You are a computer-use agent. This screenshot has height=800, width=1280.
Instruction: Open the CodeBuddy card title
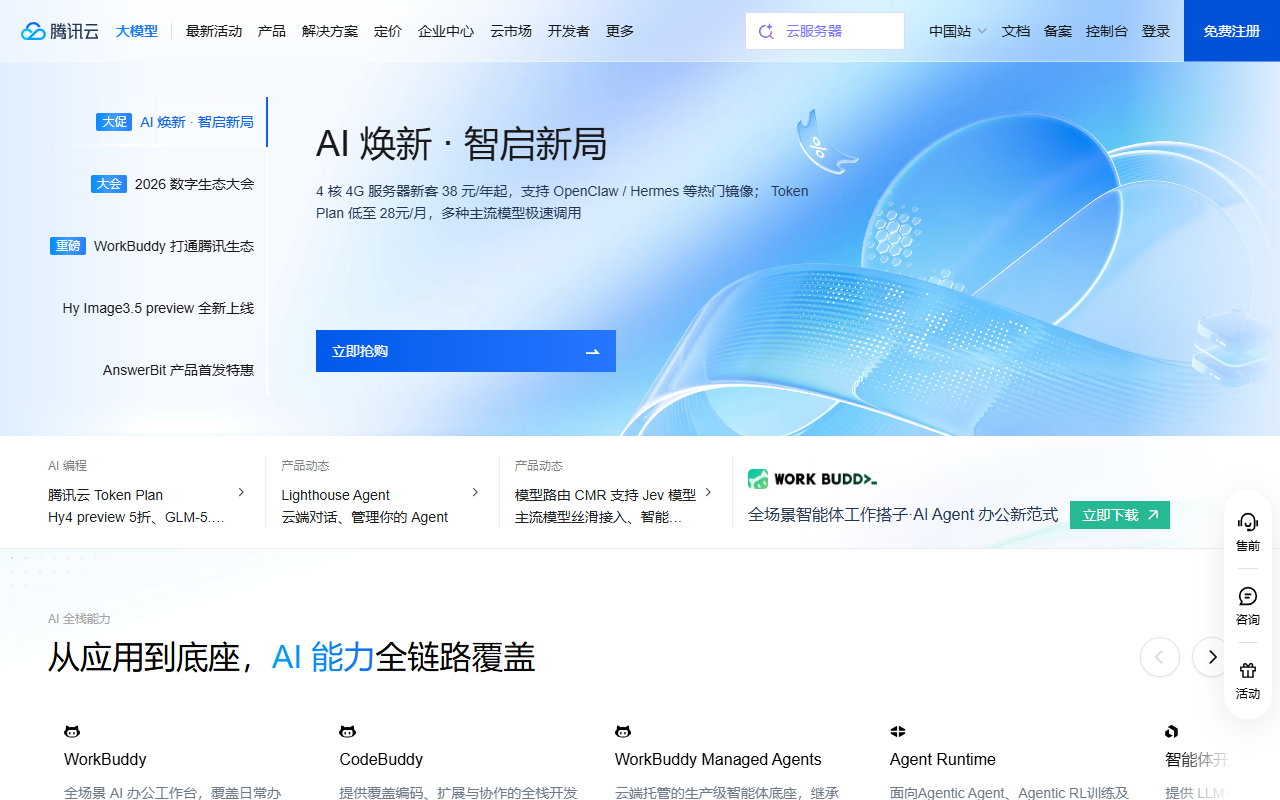pos(381,759)
